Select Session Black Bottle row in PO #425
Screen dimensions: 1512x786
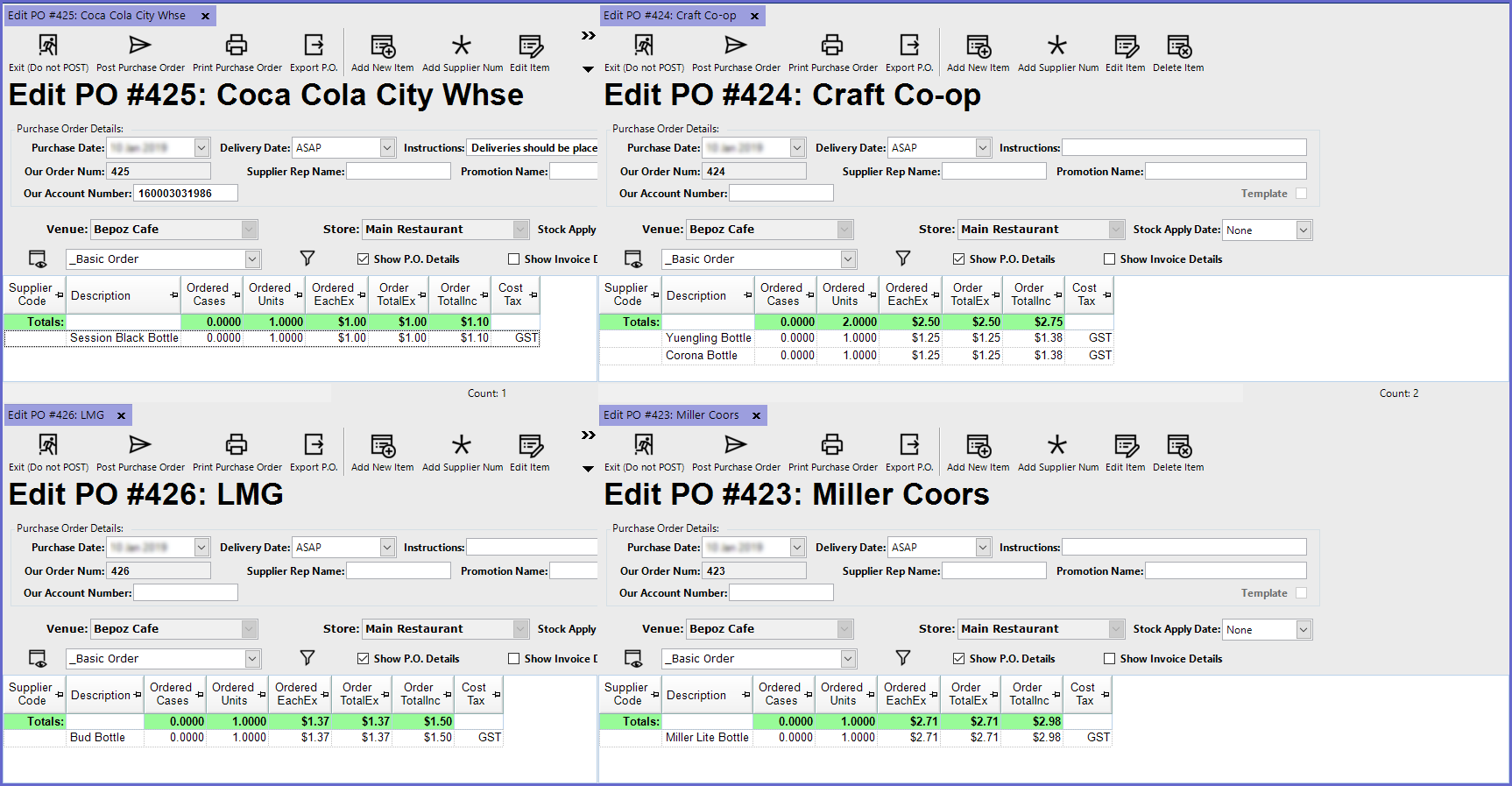[272, 338]
